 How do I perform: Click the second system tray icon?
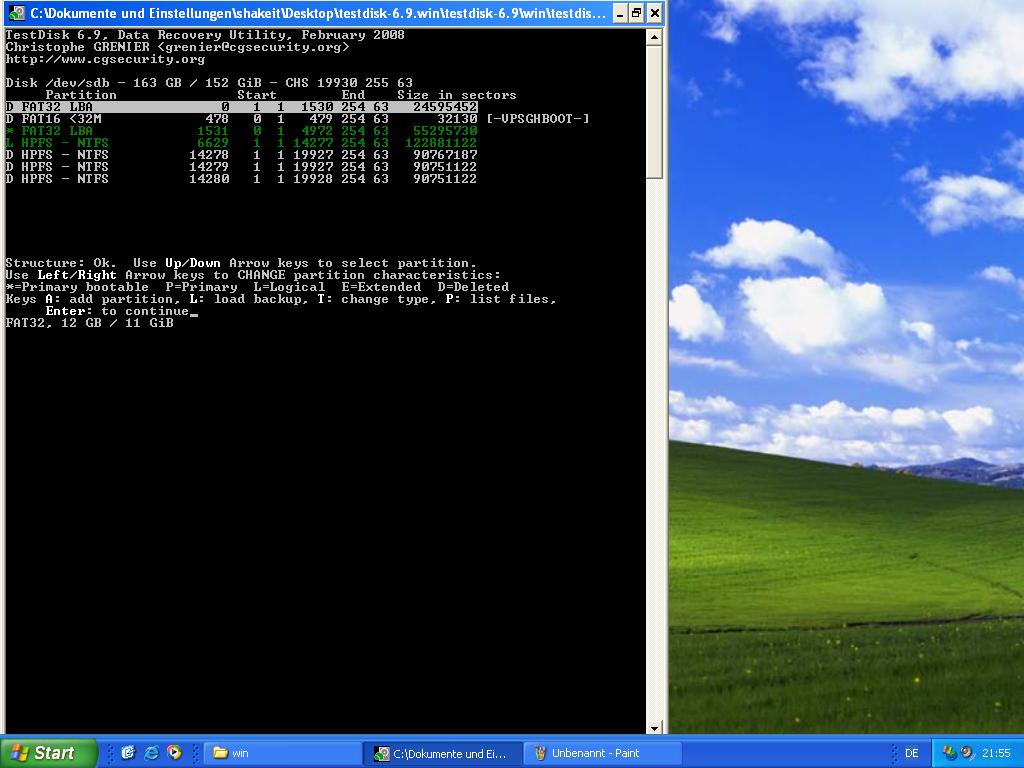point(967,753)
